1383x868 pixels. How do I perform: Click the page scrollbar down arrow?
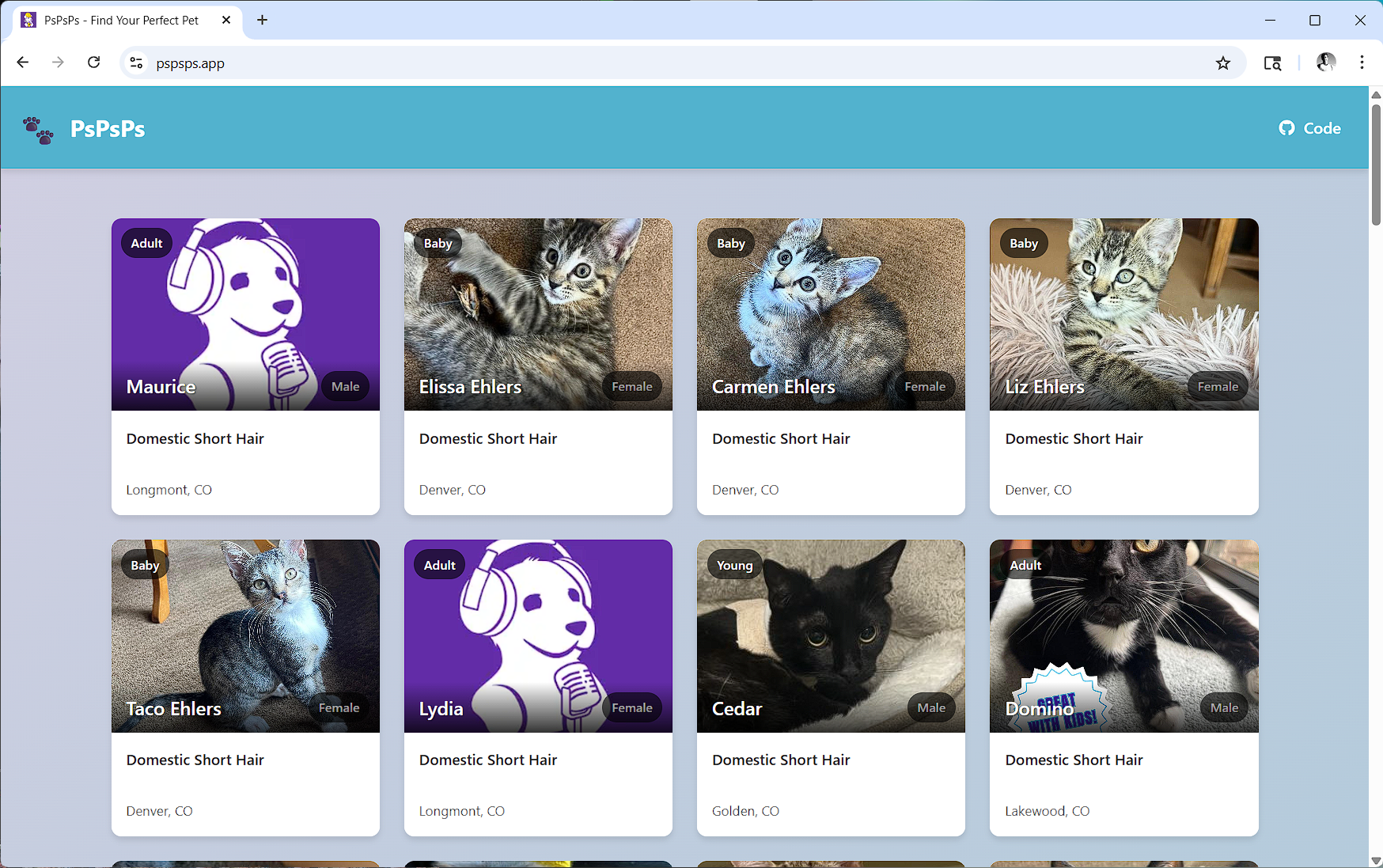click(1376, 860)
